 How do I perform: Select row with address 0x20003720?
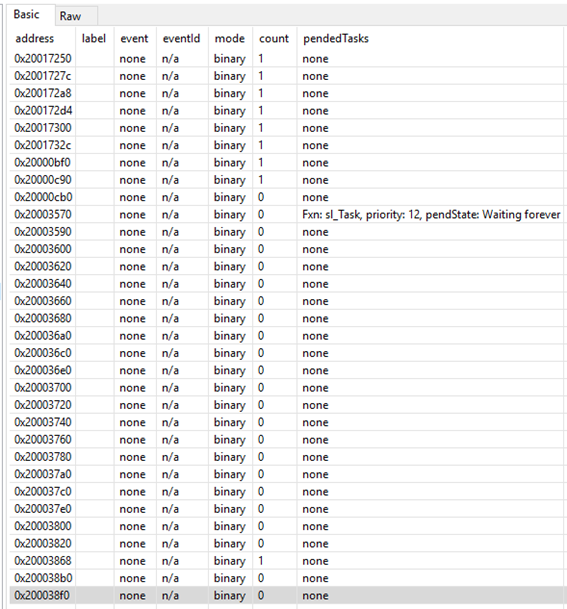(x=287, y=405)
